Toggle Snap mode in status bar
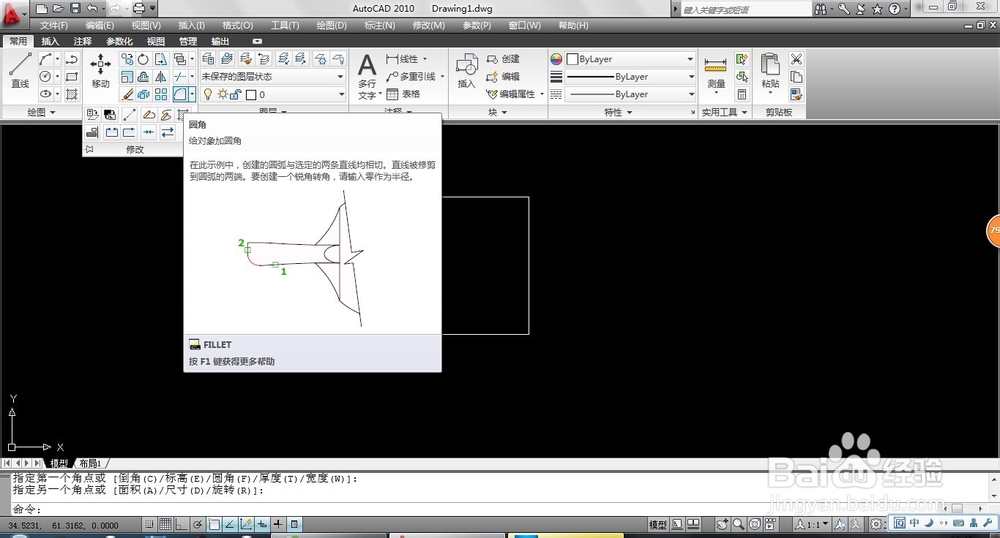The image size is (1000, 538). (149, 525)
